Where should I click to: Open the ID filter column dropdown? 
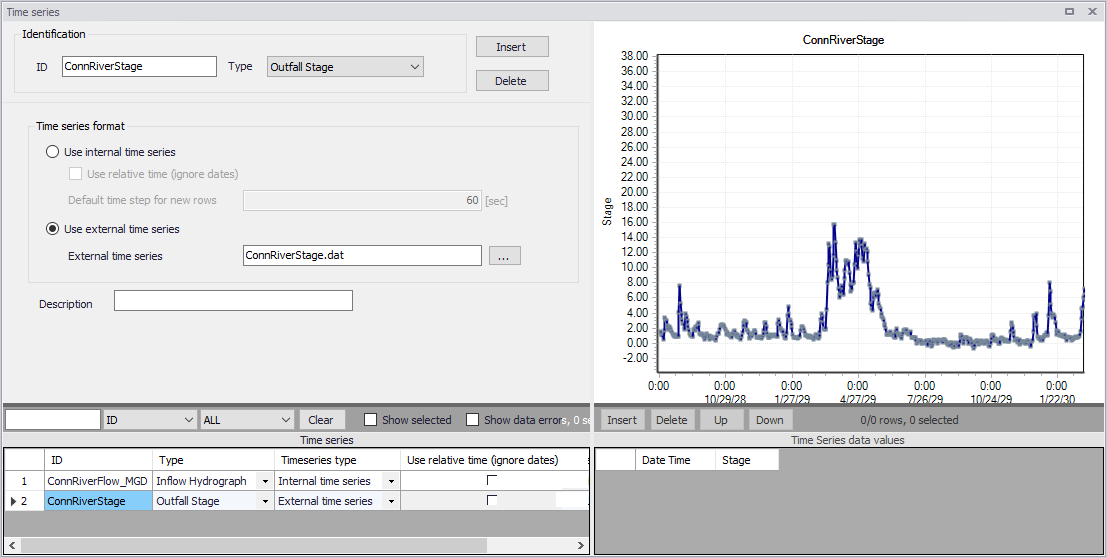click(x=150, y=420)
